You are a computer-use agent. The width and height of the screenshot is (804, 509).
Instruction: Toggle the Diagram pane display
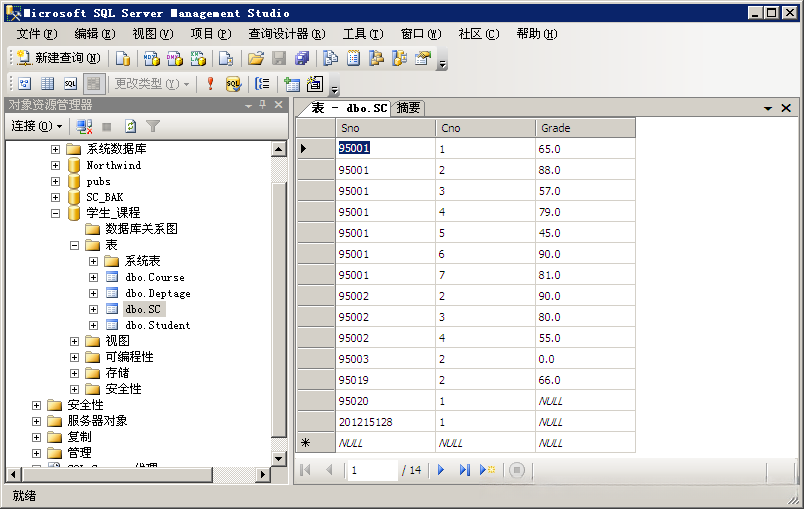coord(24,84)
